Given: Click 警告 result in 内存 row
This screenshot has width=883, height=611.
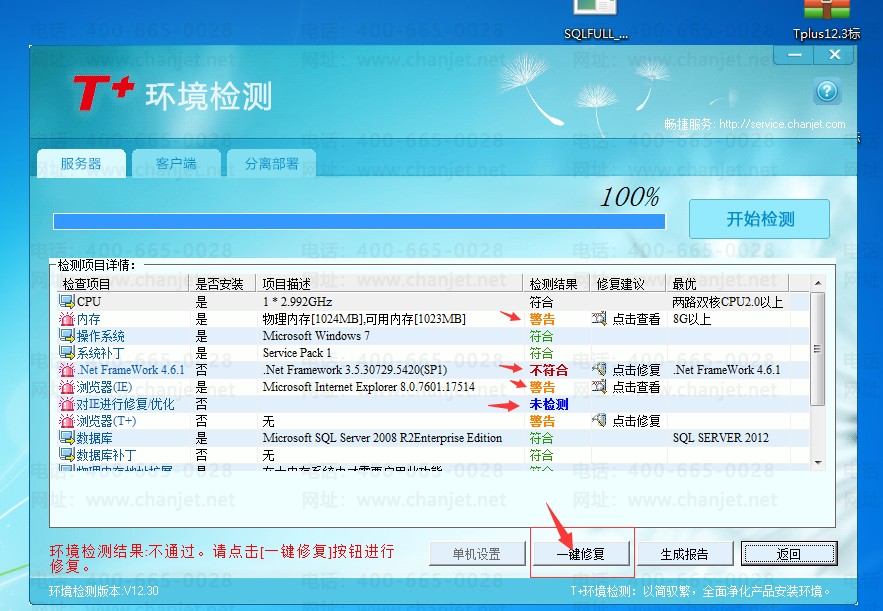Looking at the screenshot, I should pyautogui.click(x=542, y=319).
